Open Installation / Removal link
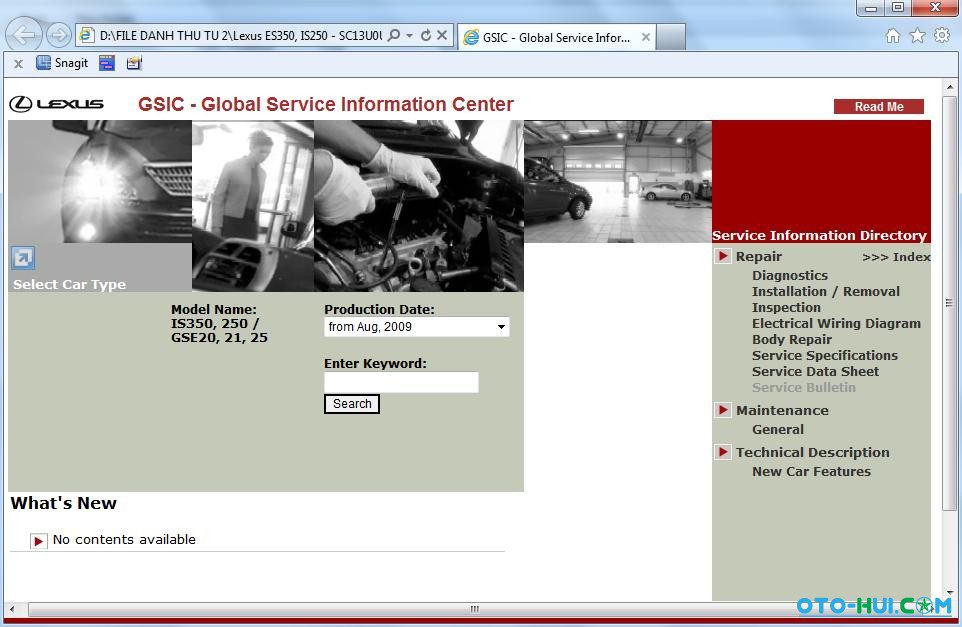The width and height of the screenshot is (962, 627). 826,291
